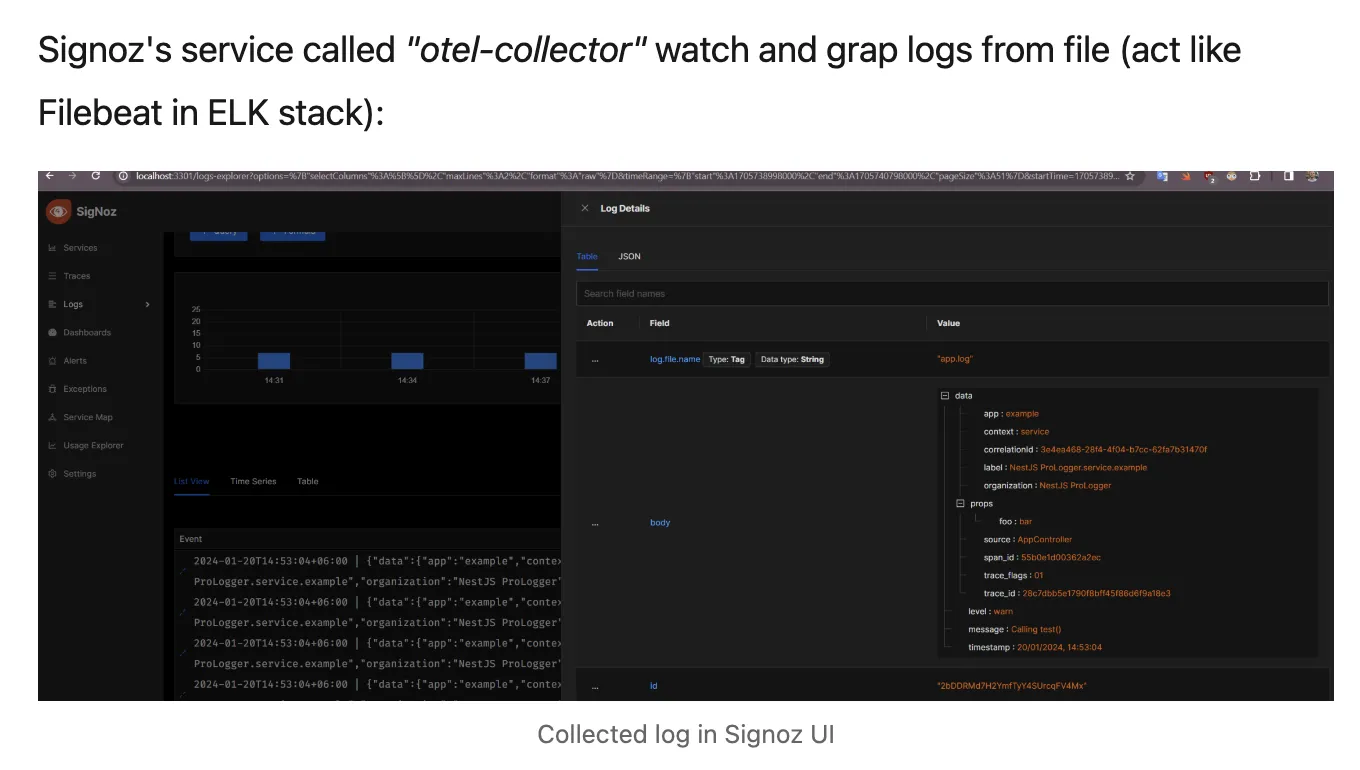Click the SigNoz eye logo
The width and height of the screenshot is (1360, 770).
click(x=58, y=211)
